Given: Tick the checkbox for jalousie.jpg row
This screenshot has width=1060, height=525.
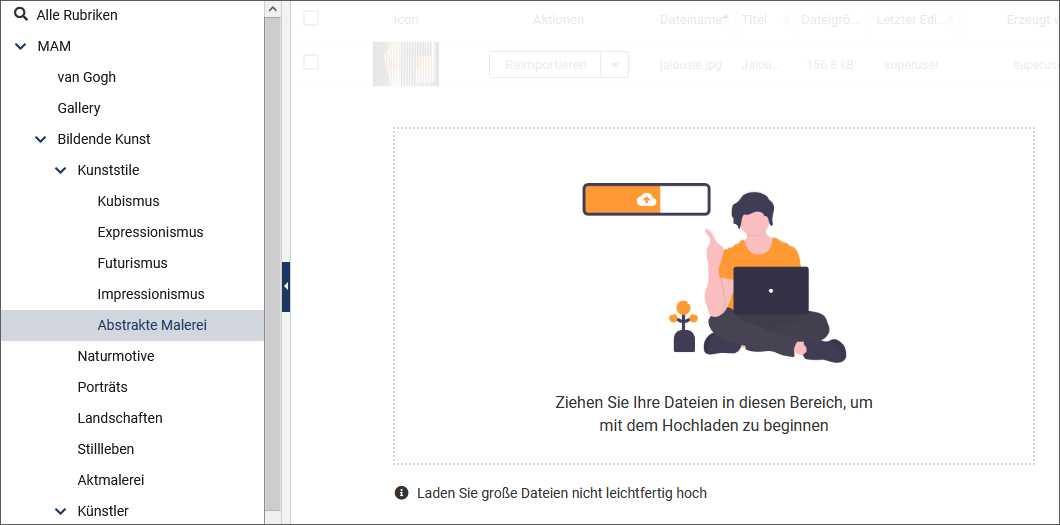Looking at the screenshot, I should 310,62.
